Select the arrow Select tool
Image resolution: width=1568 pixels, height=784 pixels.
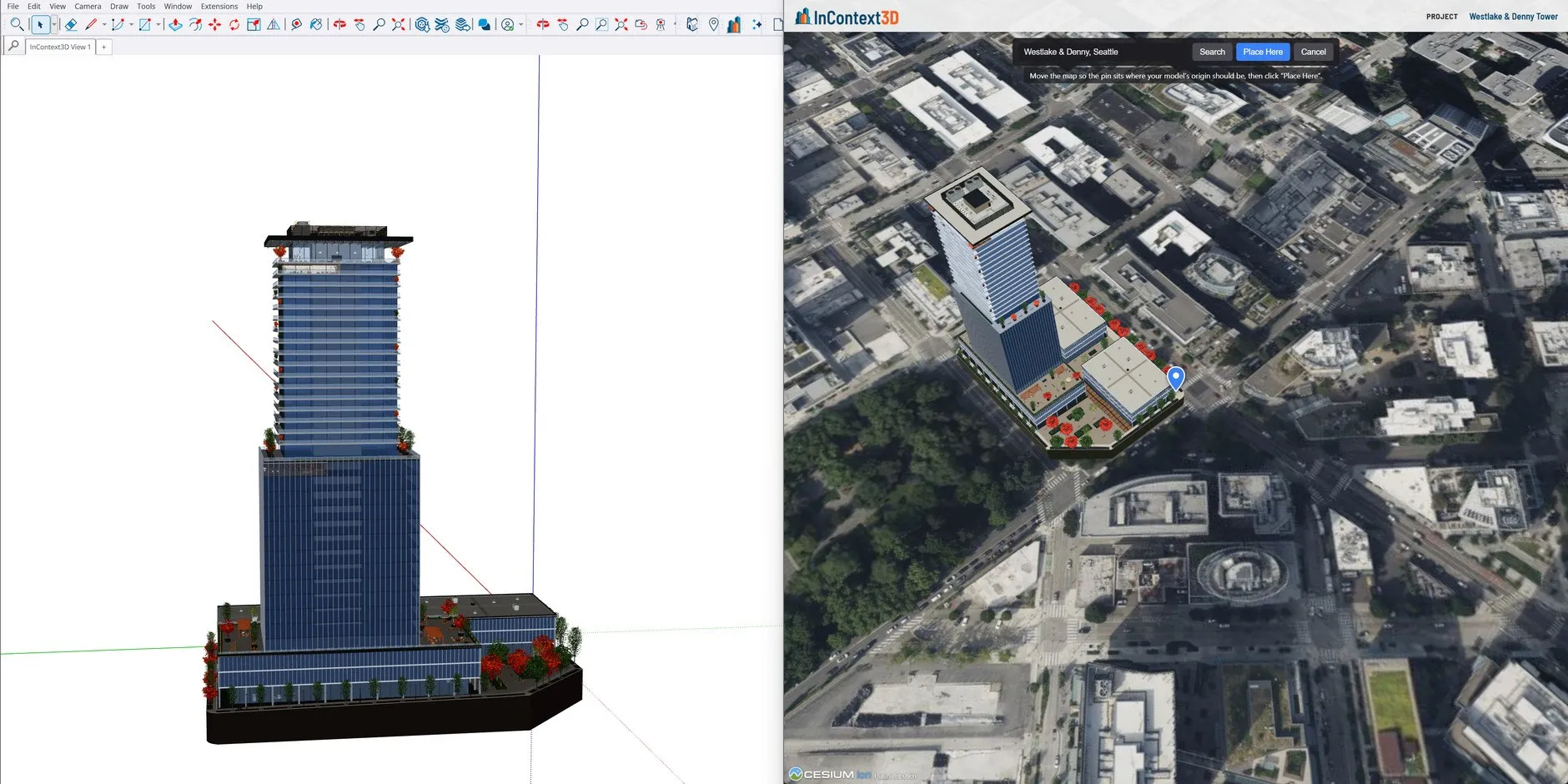(40, 25)
